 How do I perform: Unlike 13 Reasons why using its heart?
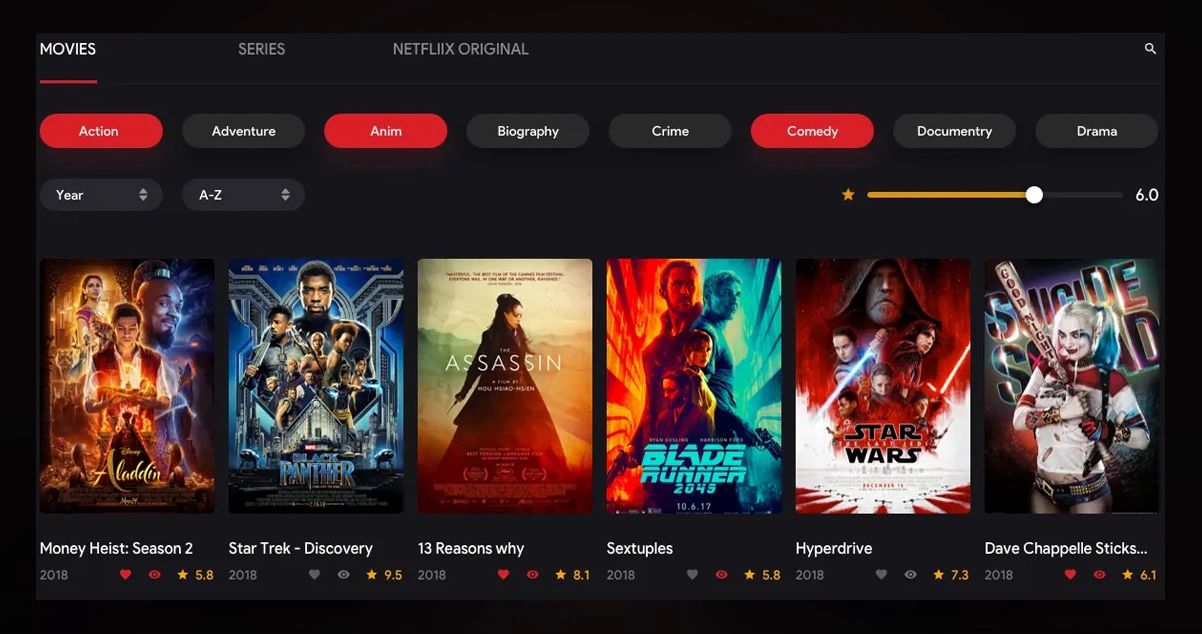coord(503,575)
